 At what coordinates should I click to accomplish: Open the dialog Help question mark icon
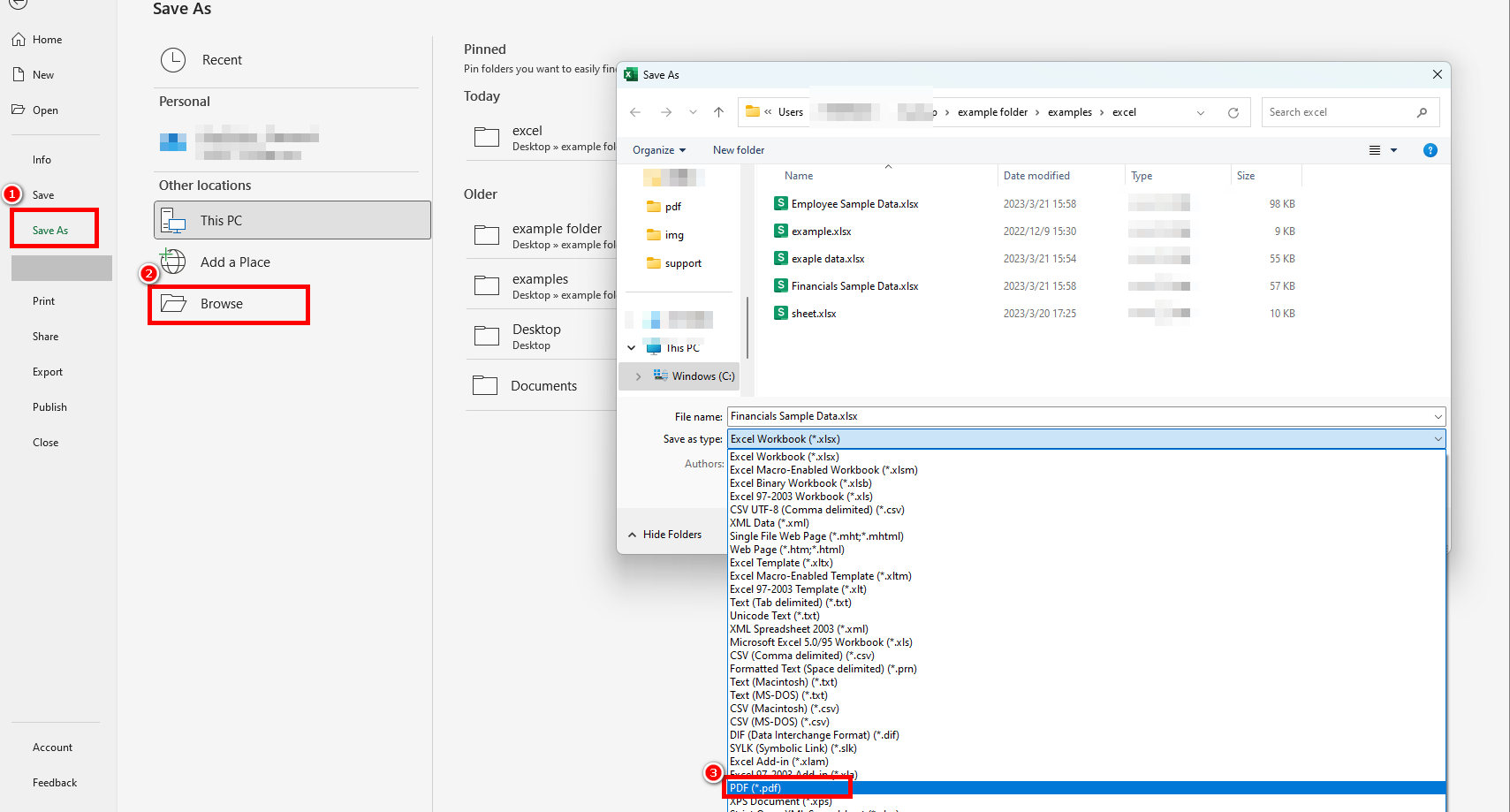(1430, 150)
